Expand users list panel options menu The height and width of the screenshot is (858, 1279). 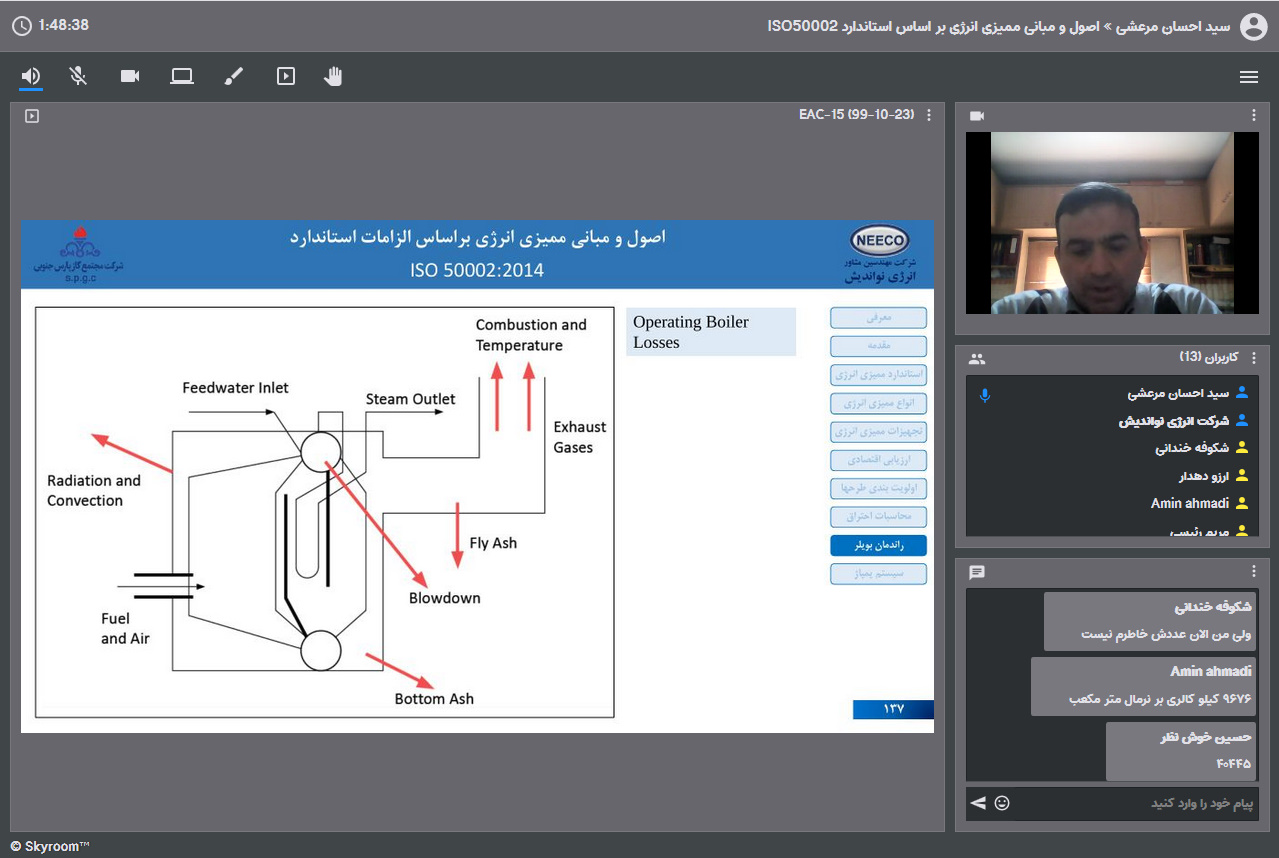[1254, 358]
